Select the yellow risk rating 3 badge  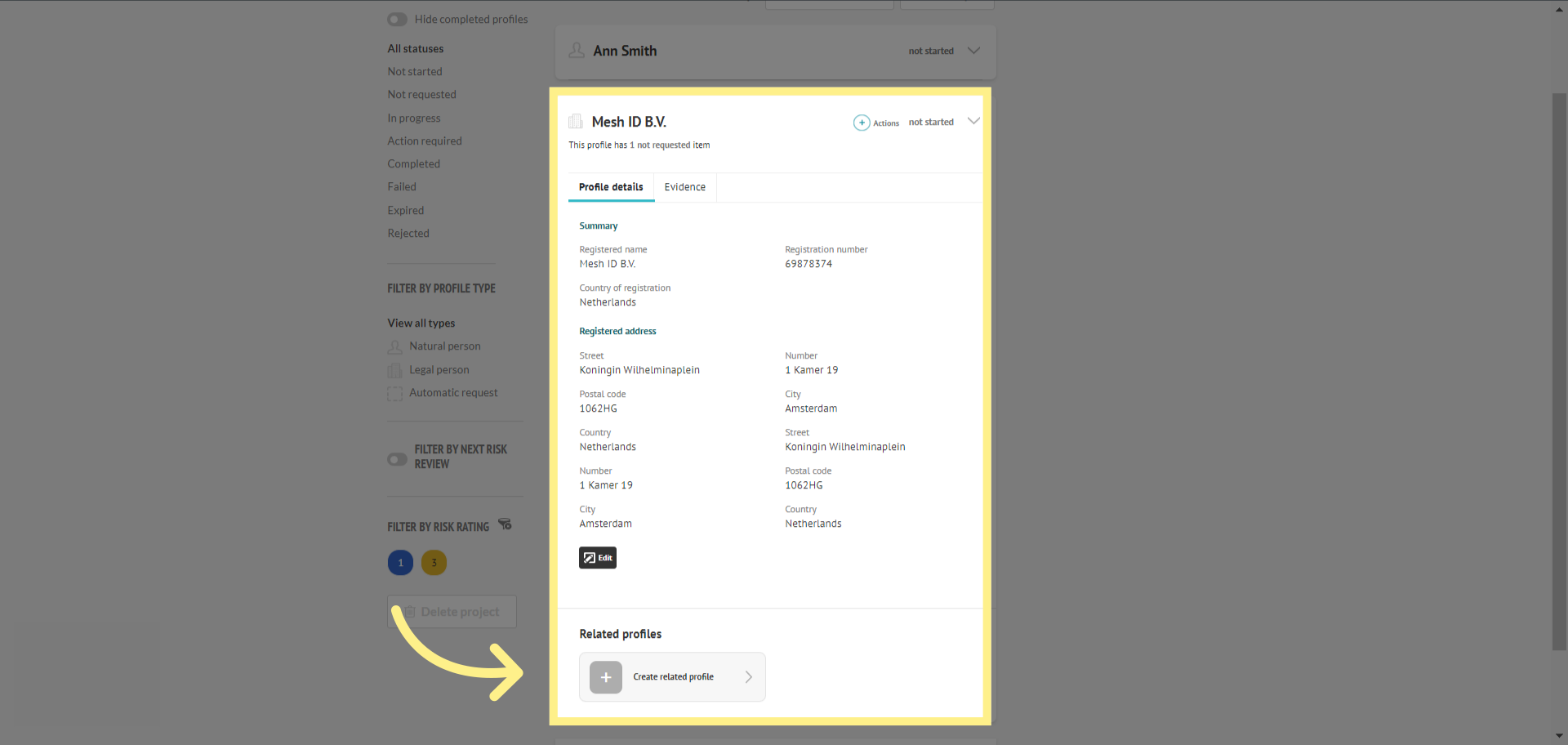434,562
